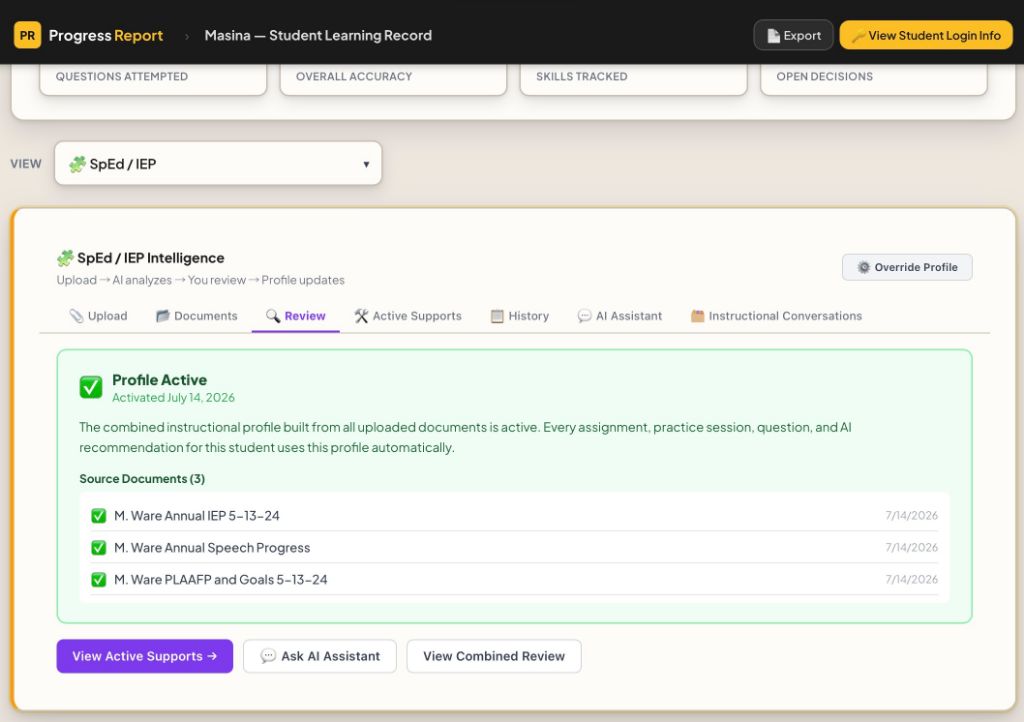Toggle checkbox for M. Ware PLAAFP and Goals
1024x722 pixels.
[x=99, y=580]
